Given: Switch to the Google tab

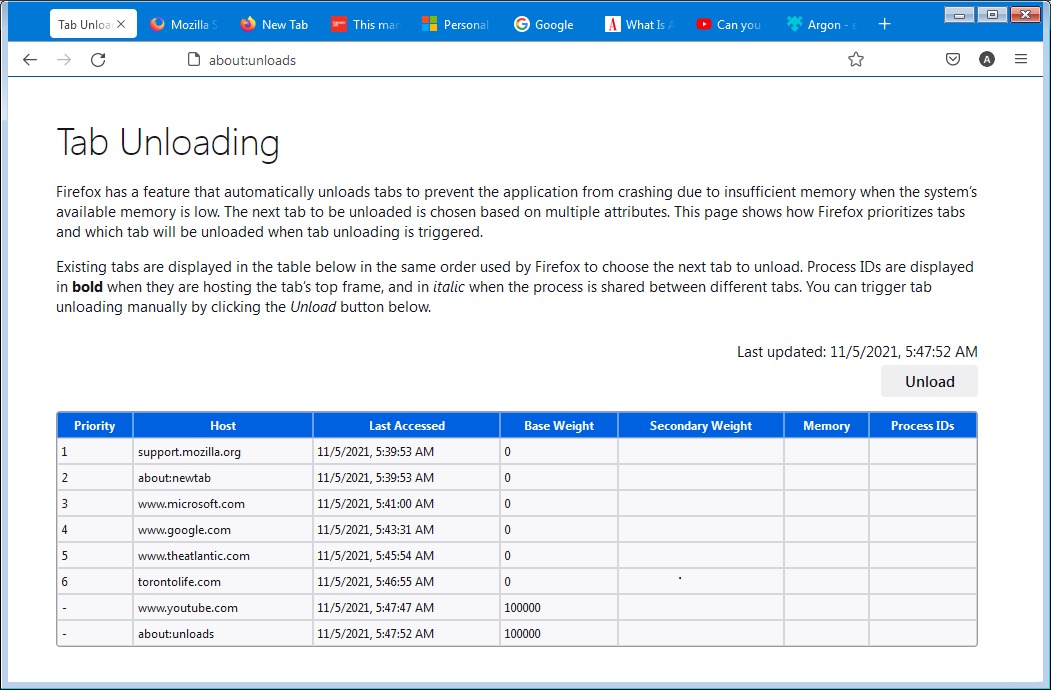Looking at the screenshot, I should coord(548,24).
